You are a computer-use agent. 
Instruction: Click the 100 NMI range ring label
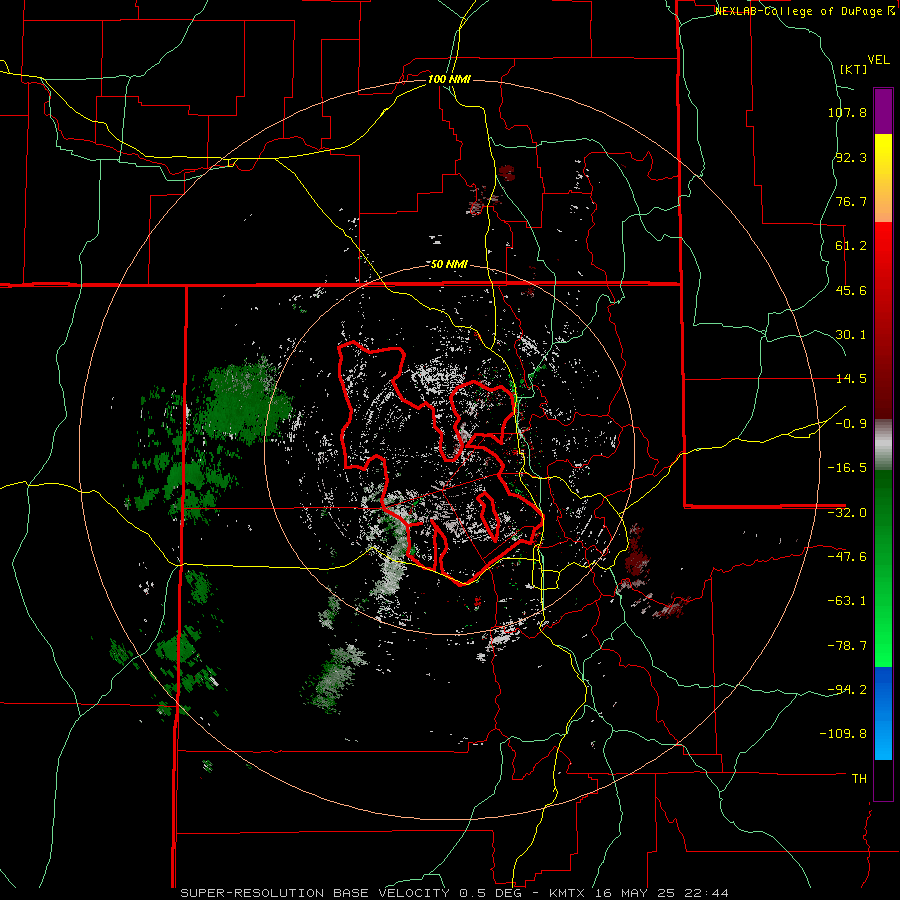point(449,79)
